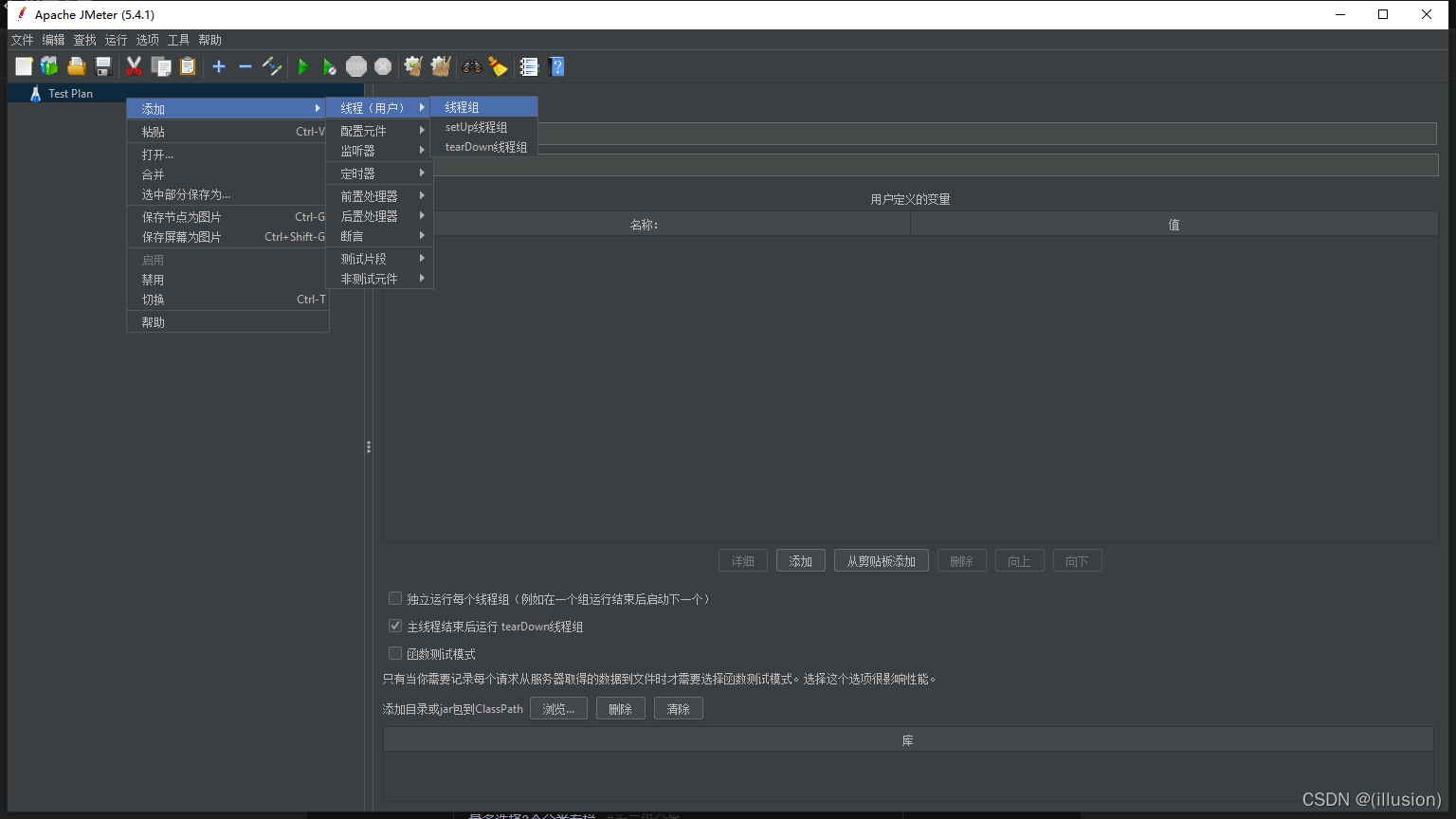The width and height of the screenshot is (1456, 819).
Task: Click the New test plan icon
Action: (24, 66)
